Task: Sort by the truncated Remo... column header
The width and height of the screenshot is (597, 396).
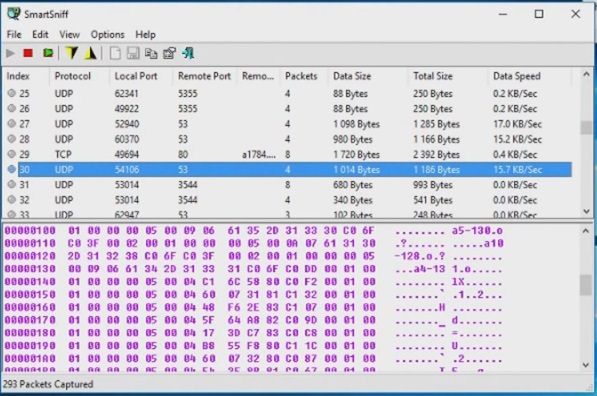Action: pyautogui.click(x=259, y=76)
